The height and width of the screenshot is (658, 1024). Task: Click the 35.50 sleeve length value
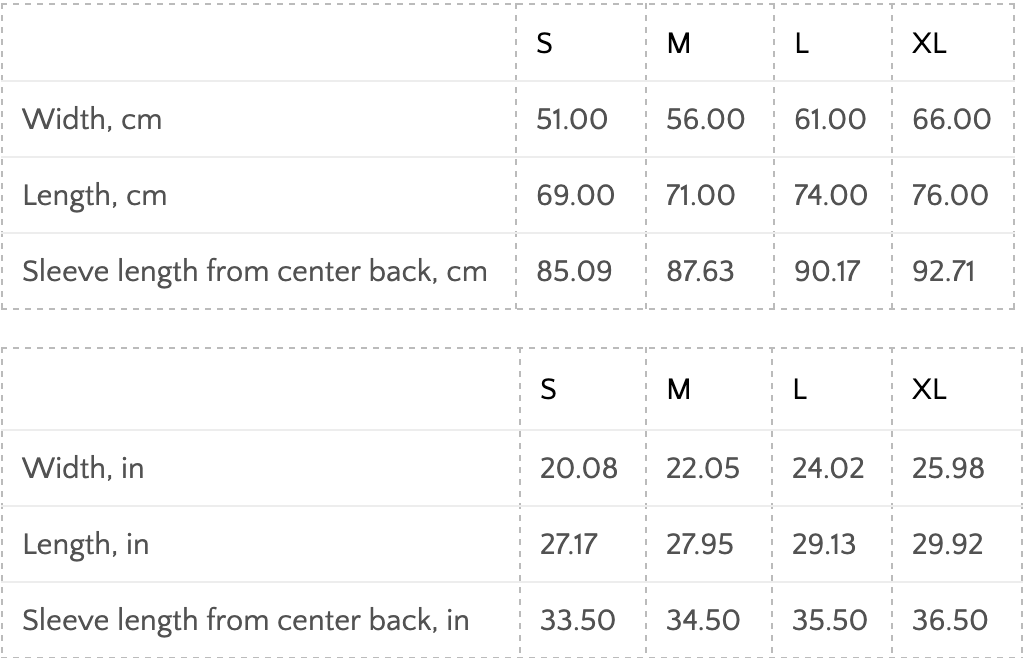click(x=828, y=620)
